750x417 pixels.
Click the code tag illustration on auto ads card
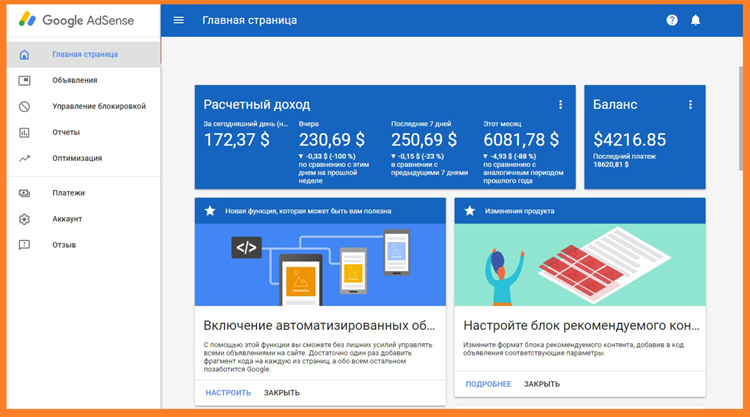pyautogui.click(x=246, y=247)
